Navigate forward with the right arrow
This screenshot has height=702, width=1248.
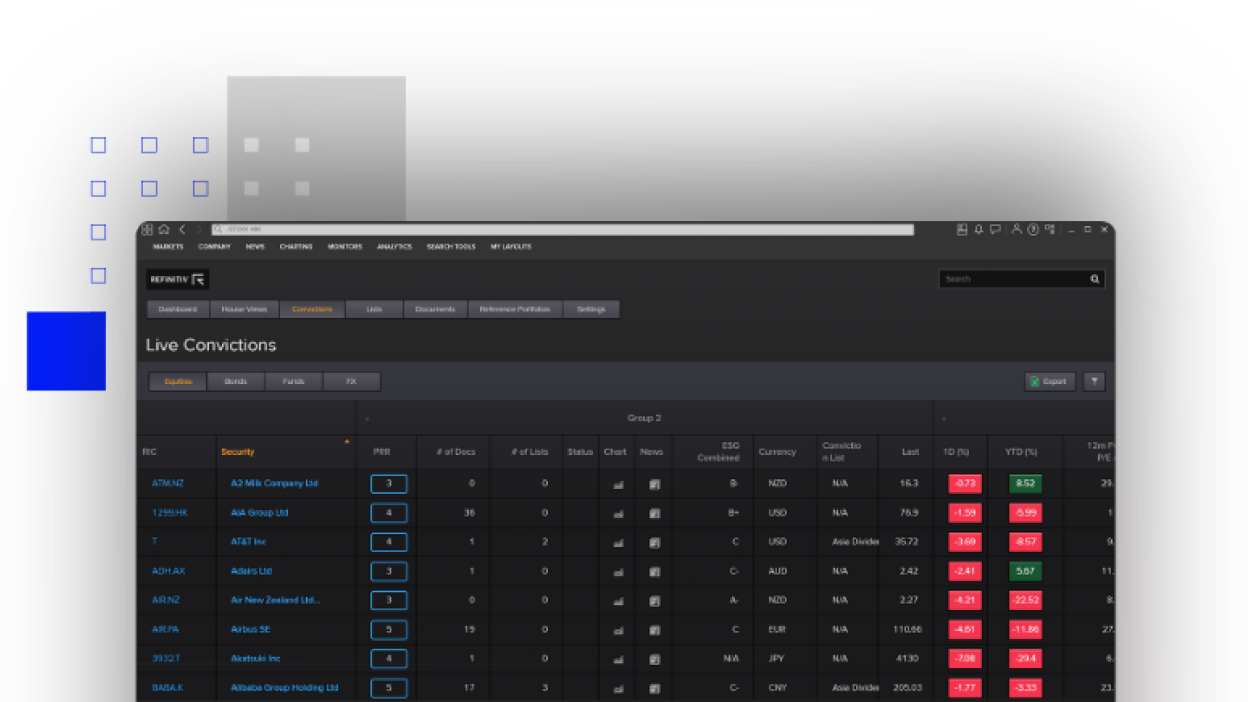tap(198, 229)
